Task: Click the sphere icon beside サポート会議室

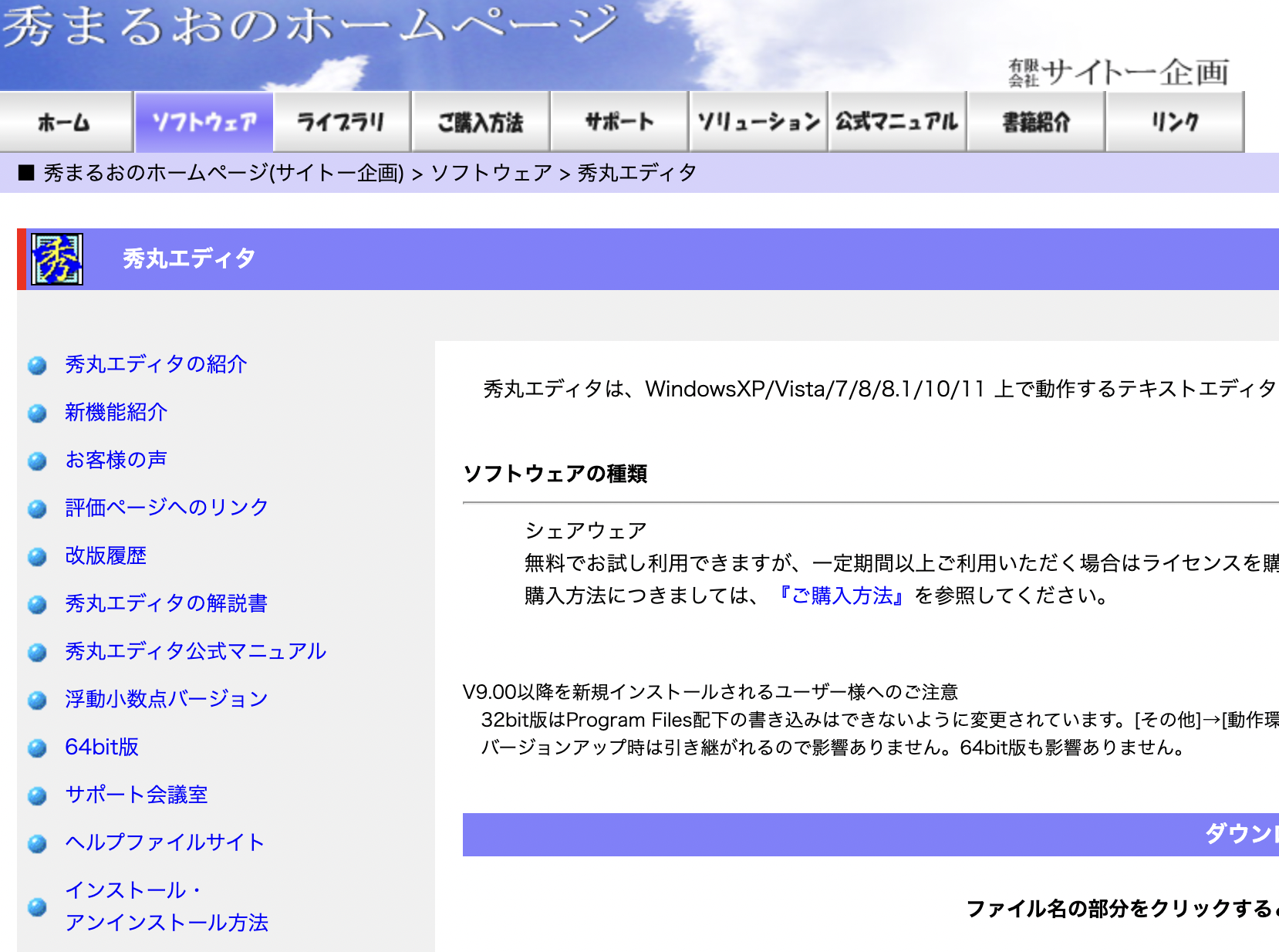Action: coord(36,794)
